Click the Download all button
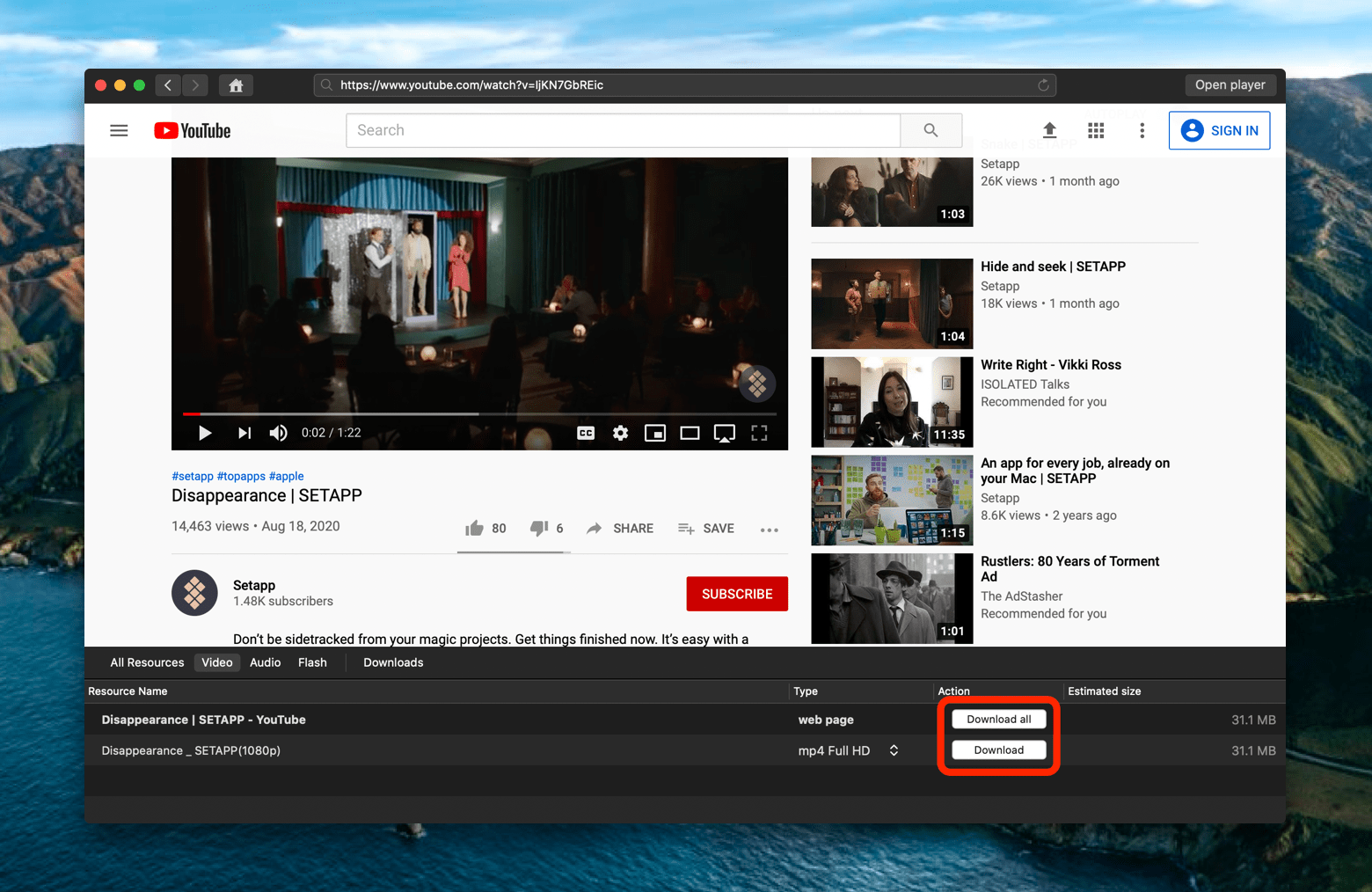Viewport: 1372px width, 892px height. (x=998, y=720)
